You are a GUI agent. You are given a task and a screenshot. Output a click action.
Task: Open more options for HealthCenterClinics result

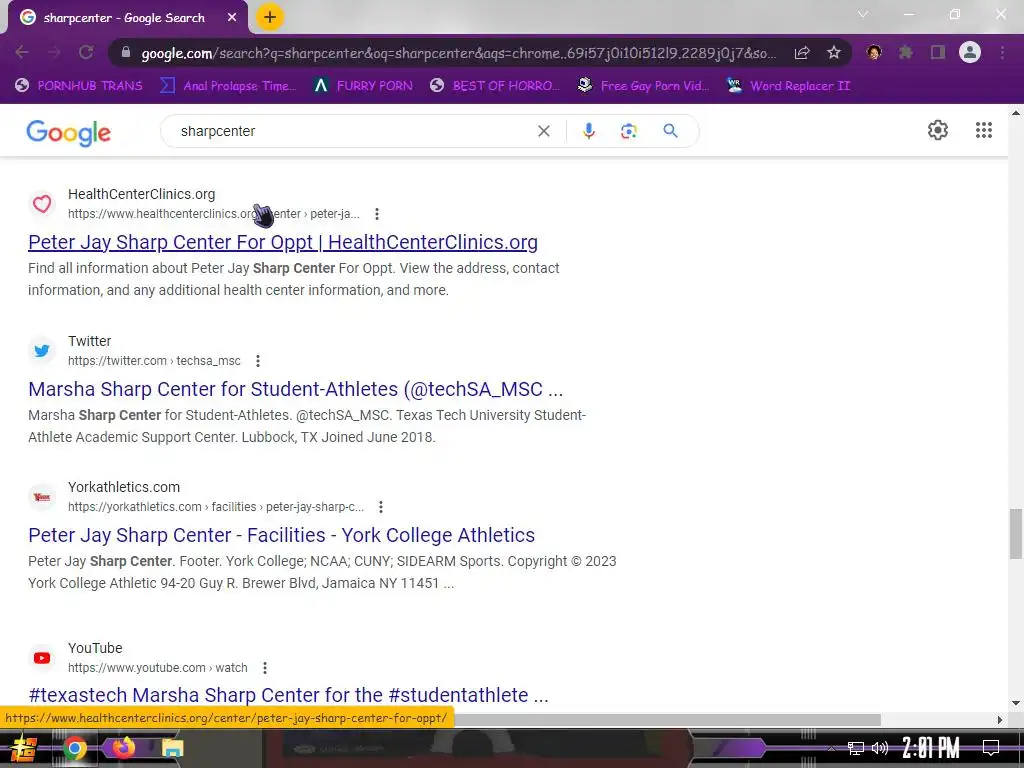[x=377, y=214]
